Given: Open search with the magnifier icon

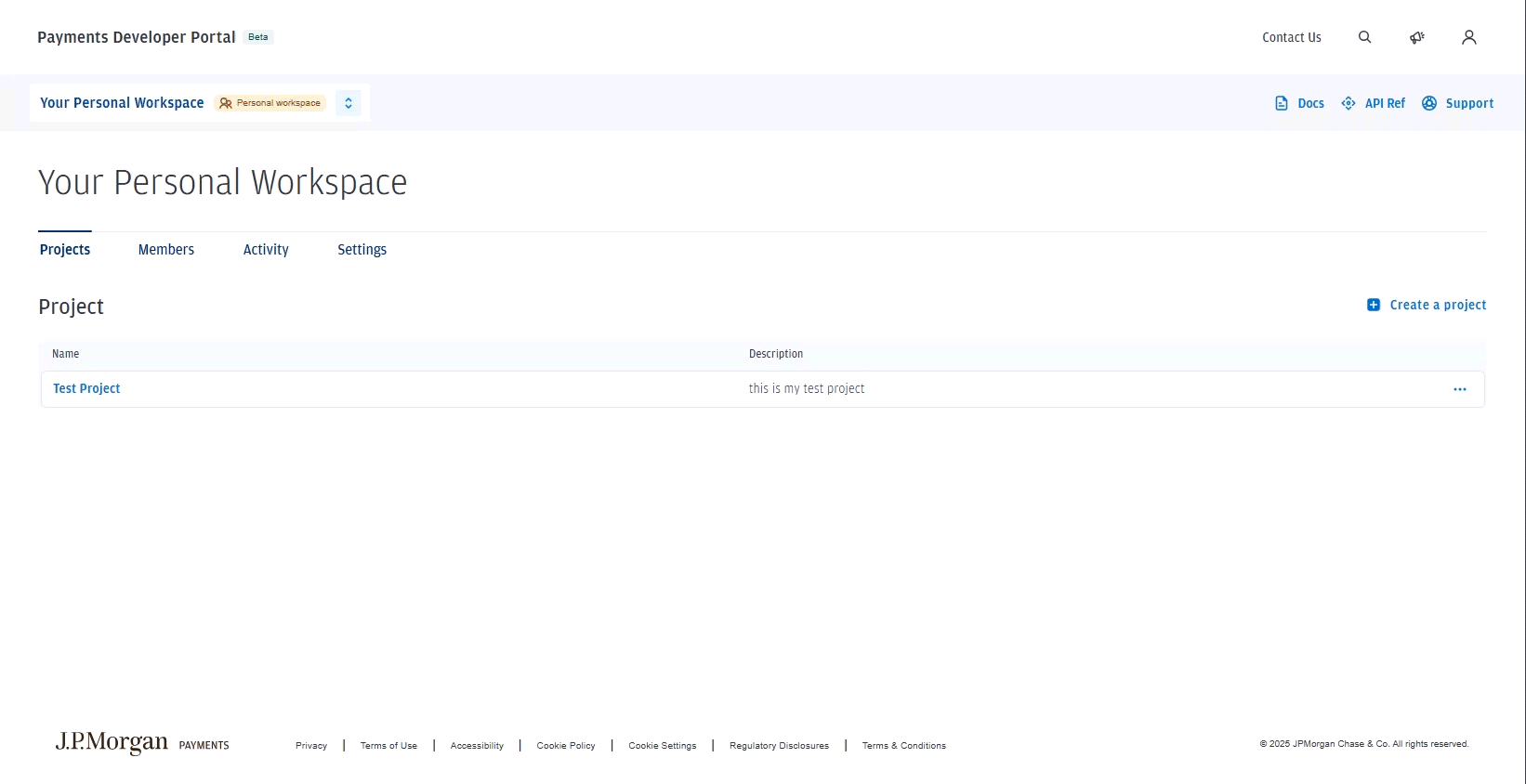Looking at the screenshot, I should coord(1364,37).
